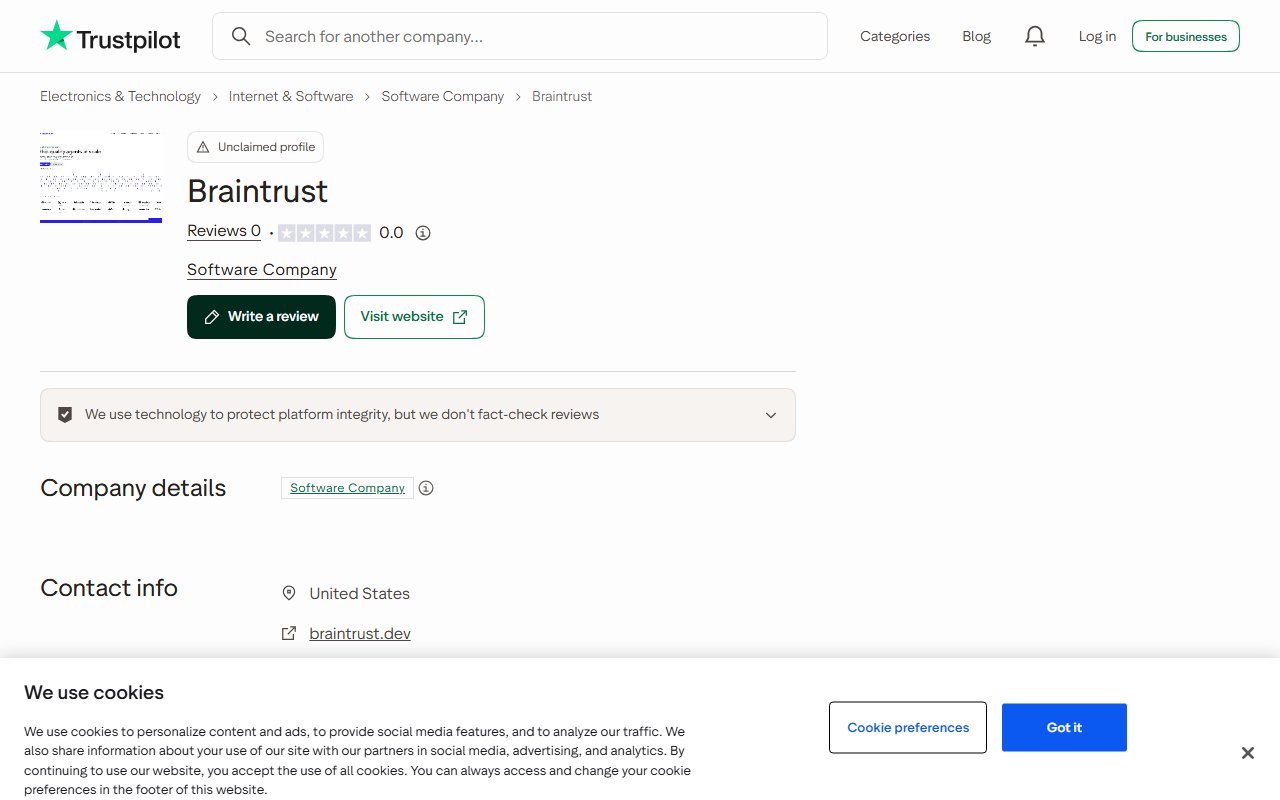The width and height of the screenshot is (1280, 800).
Task: Open notifications bell icon
Action: click(x=1035, y=37)
